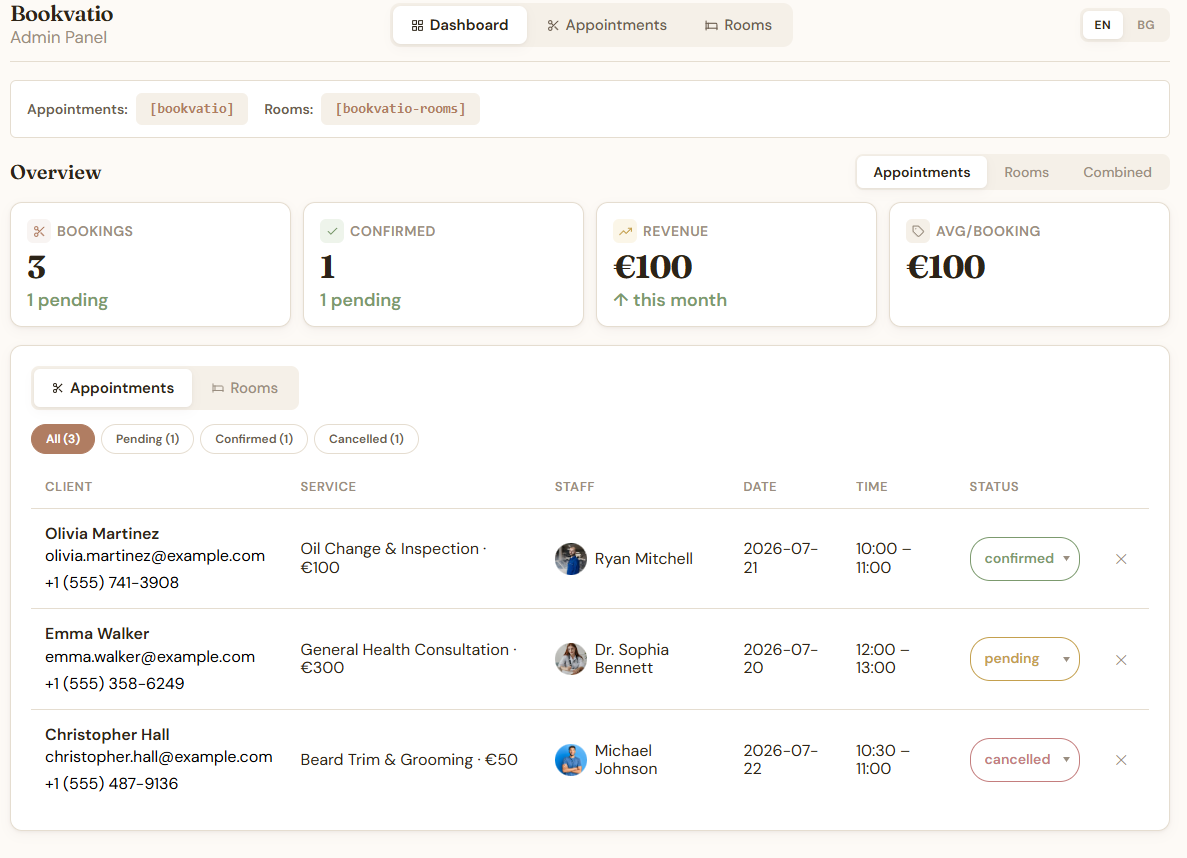Screen dimensions: 1187x858
Task: Click the Dashboard grid icon
Action: click(x=417, y=26)
